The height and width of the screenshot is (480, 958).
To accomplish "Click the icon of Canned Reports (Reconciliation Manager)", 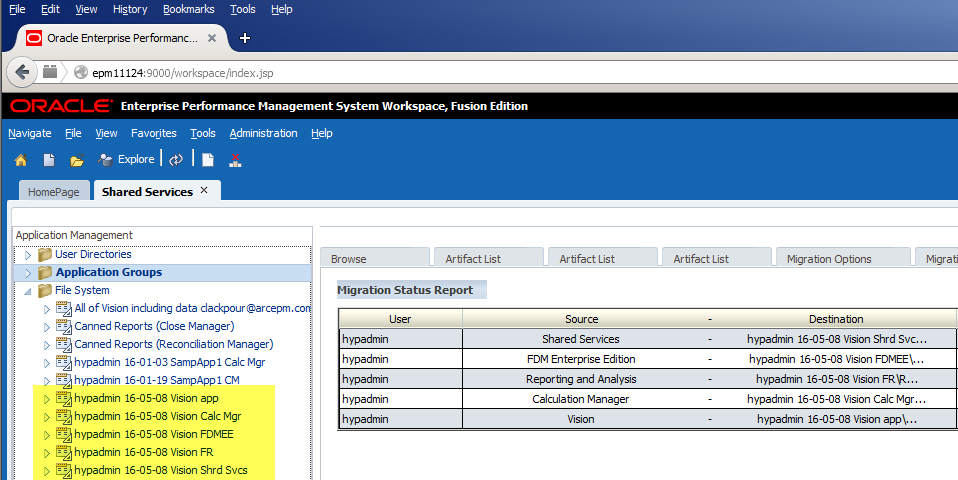I will pyautogui.click(x=64, y=344).
